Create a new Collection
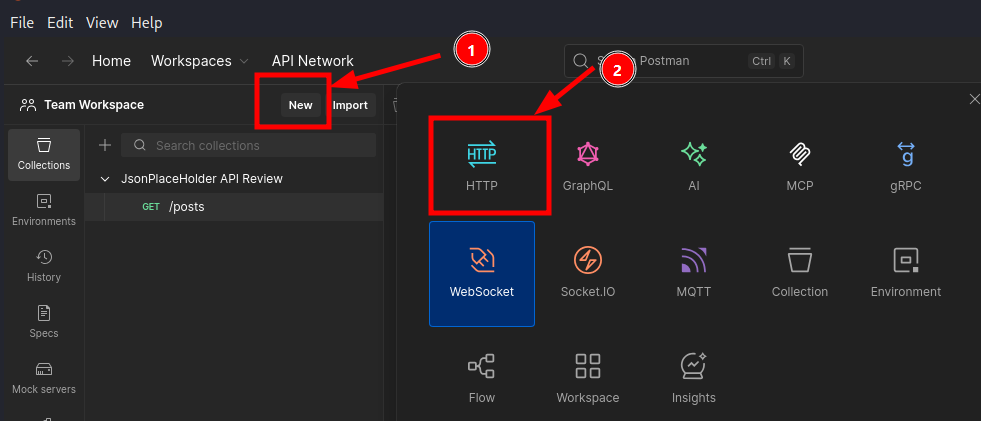Image resolution: width=981 pixels, height=421 pixels. [800, 274]
